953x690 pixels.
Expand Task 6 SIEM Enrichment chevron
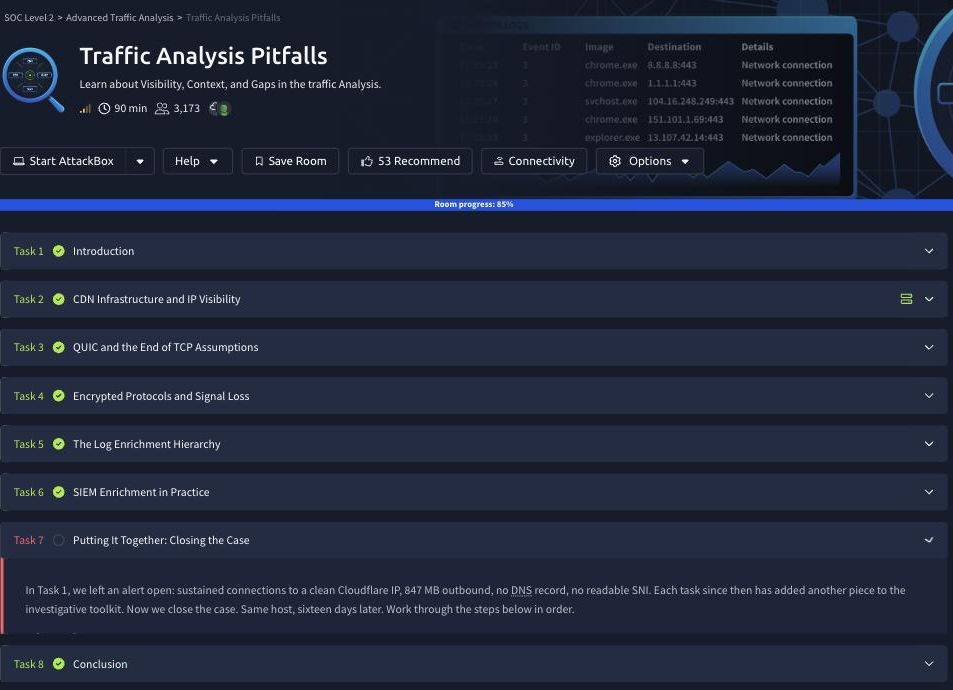point(929,492)
